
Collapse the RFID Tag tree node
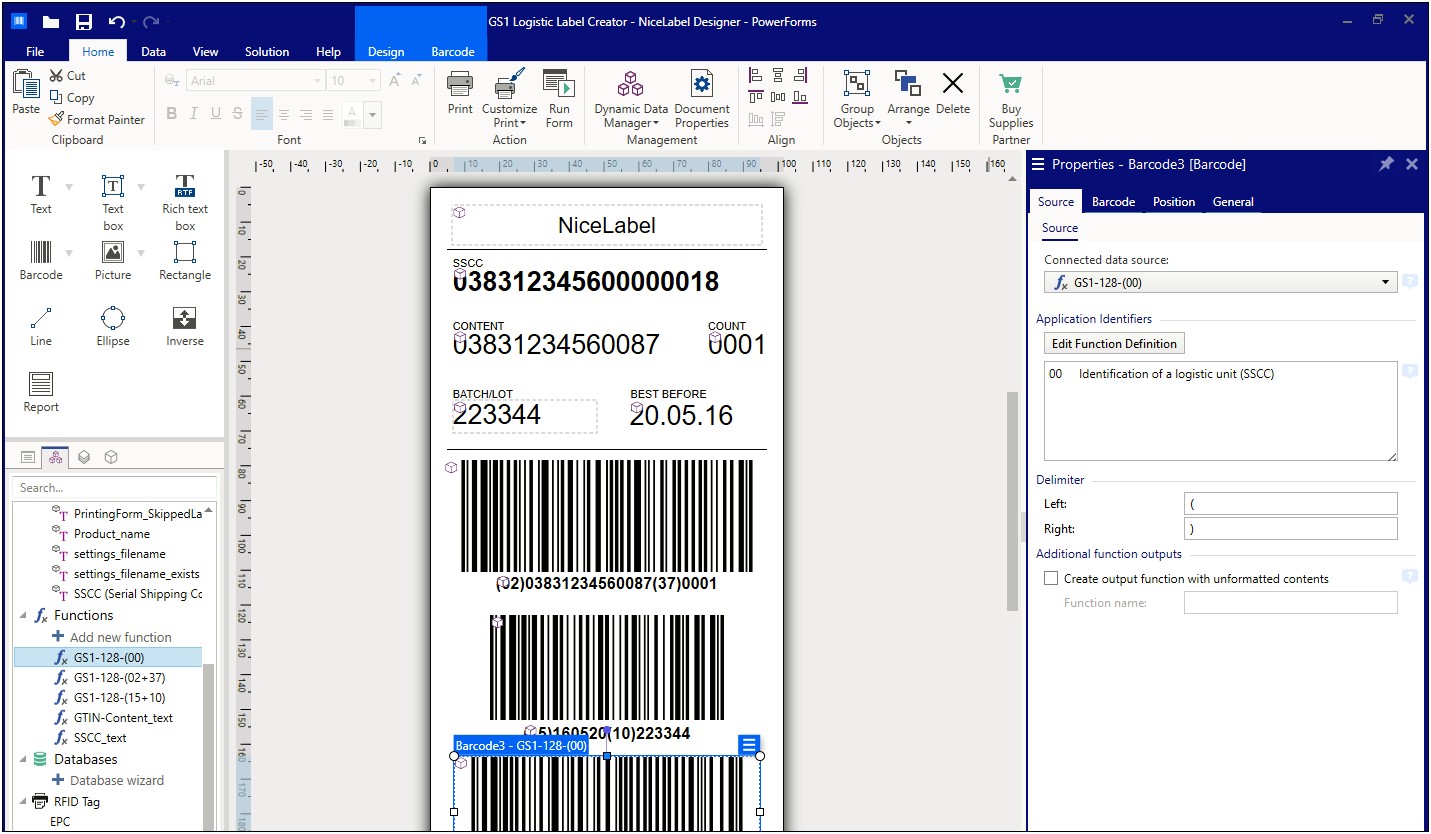pyautogui.click(x=24, y=802)
